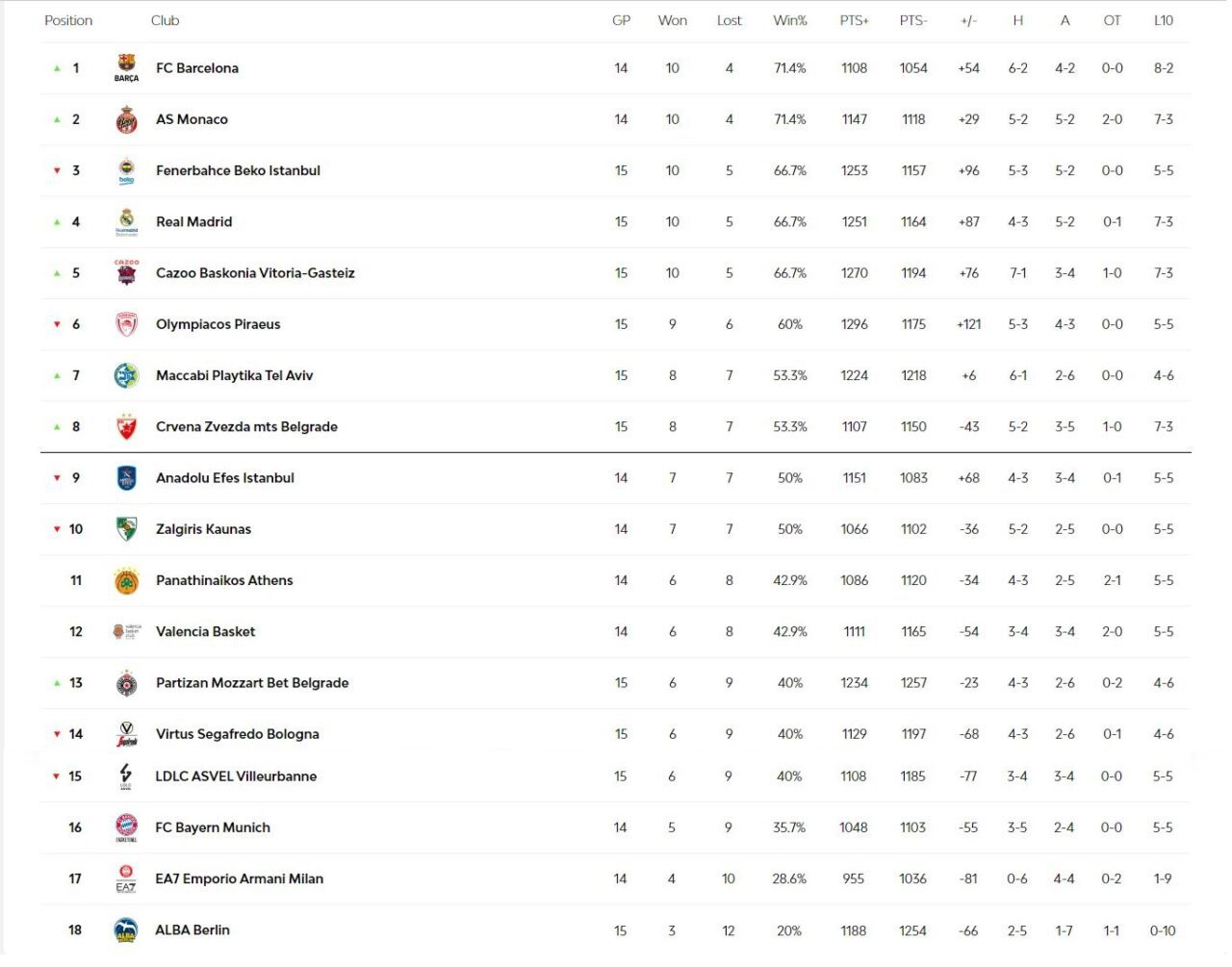The width and height of the screenshot is (1232, 967).
Task: Click the ALBA Berlin logo
Action: click(x=126, y=930)
